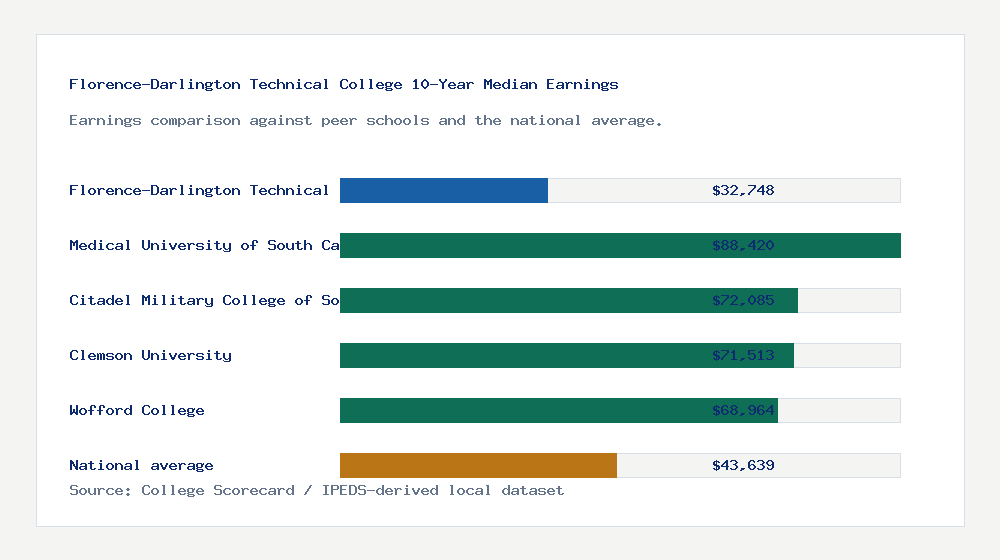1000x560 pixels.
Task: Click the '$68,964' value on the Wofford bar
Action: tap(743, 410)
